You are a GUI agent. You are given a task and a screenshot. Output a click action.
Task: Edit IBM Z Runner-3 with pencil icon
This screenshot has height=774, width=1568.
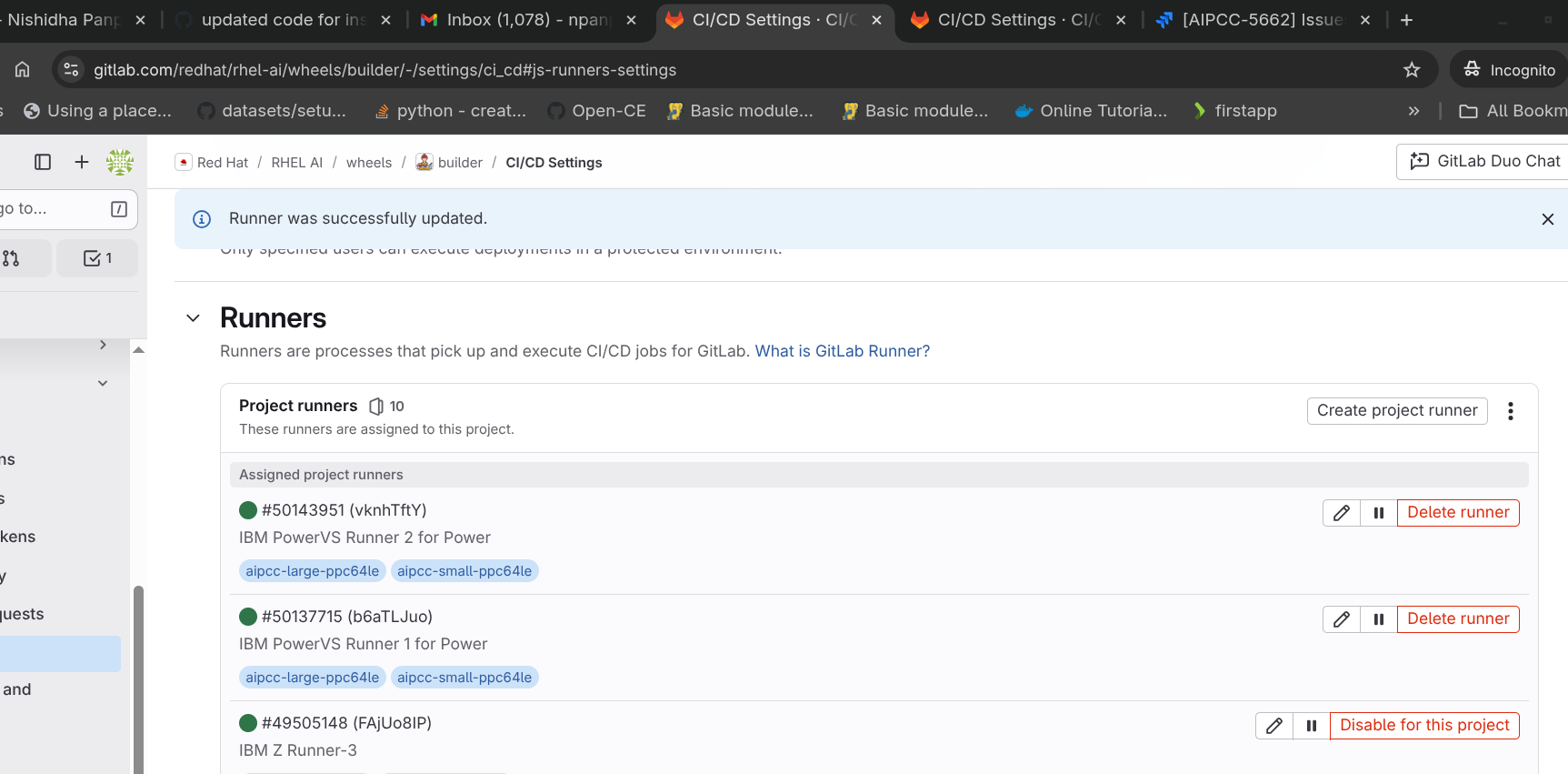tap(1273, 726)
